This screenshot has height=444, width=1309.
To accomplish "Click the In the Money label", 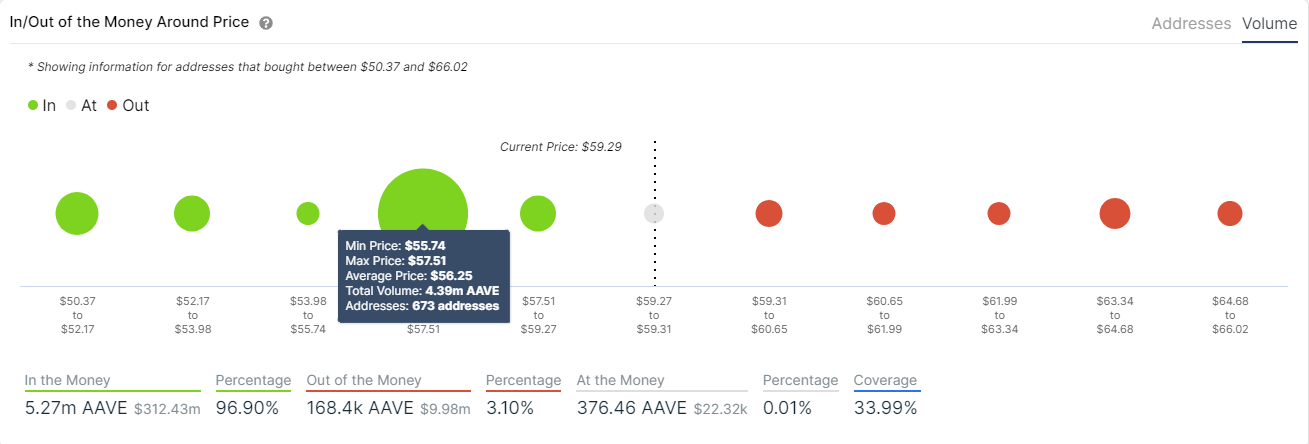I will point(68,380).
